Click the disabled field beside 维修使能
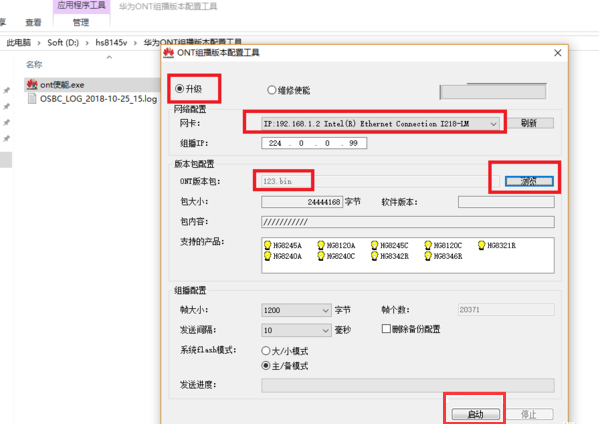This screenshot has height=424, width=599. pos(493,92)
